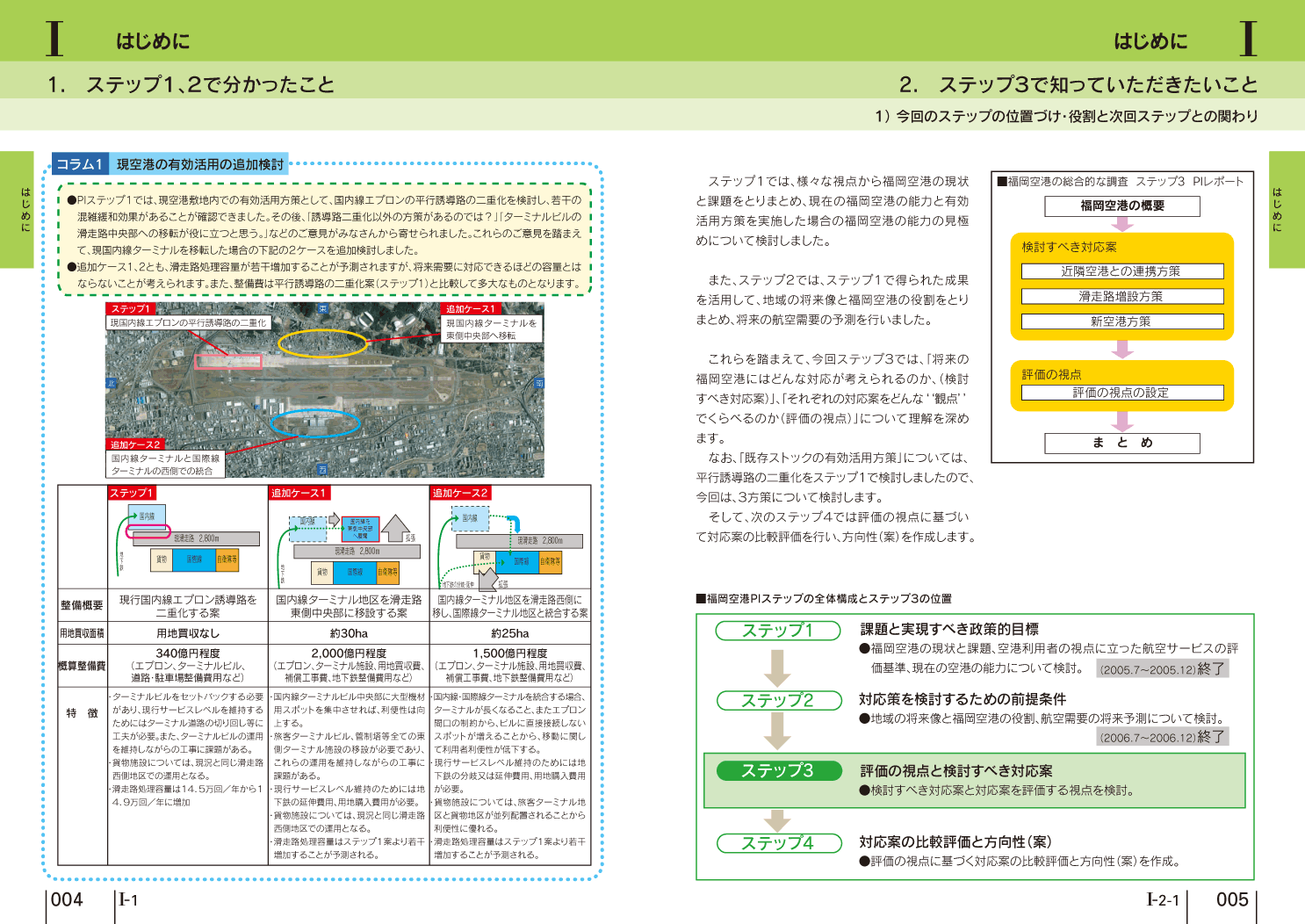Click the '(2005.7~2005.12)終了' status label

1163,668
